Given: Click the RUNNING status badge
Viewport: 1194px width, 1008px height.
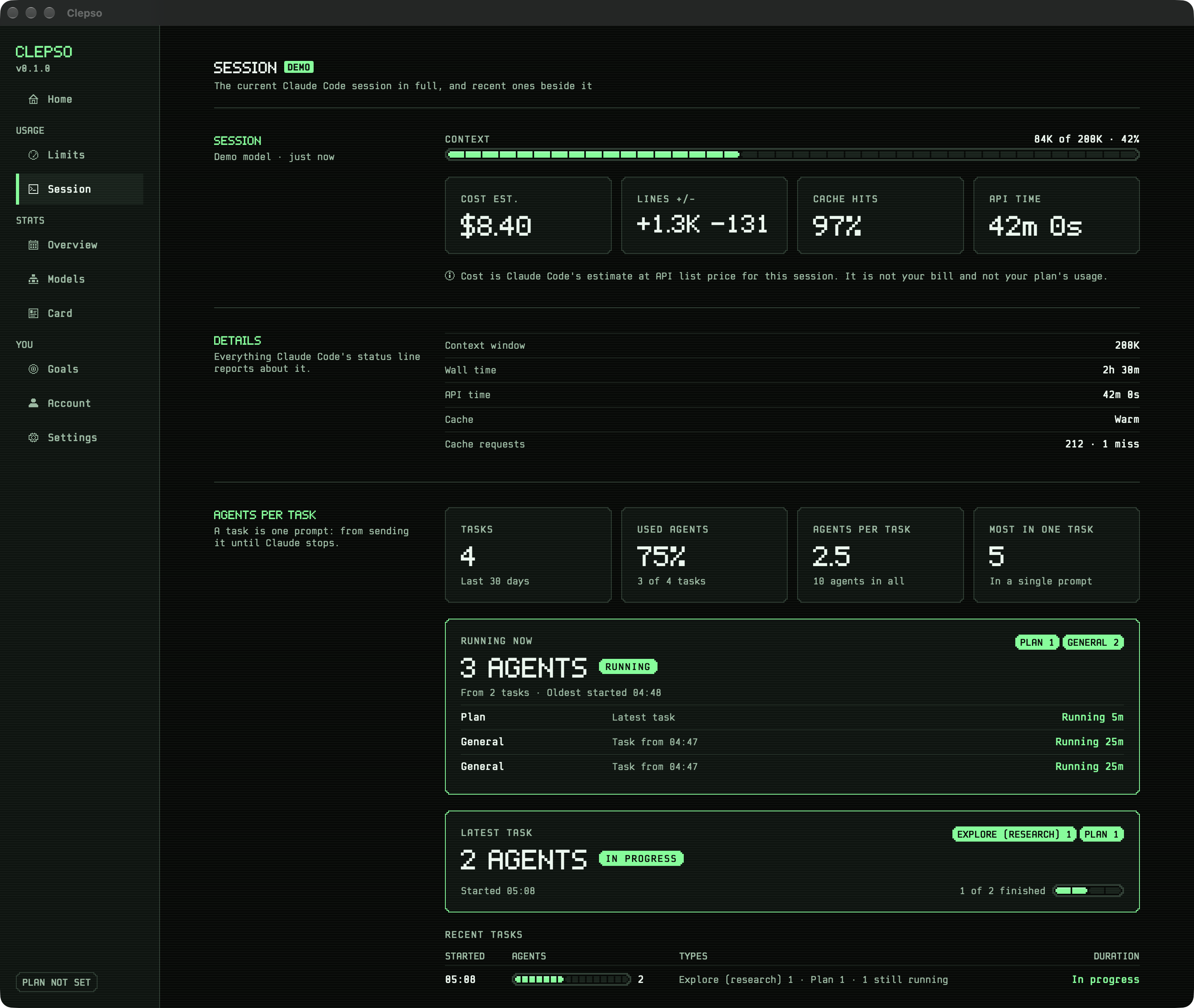Looking at the screenshot, I should click(628, 667).
